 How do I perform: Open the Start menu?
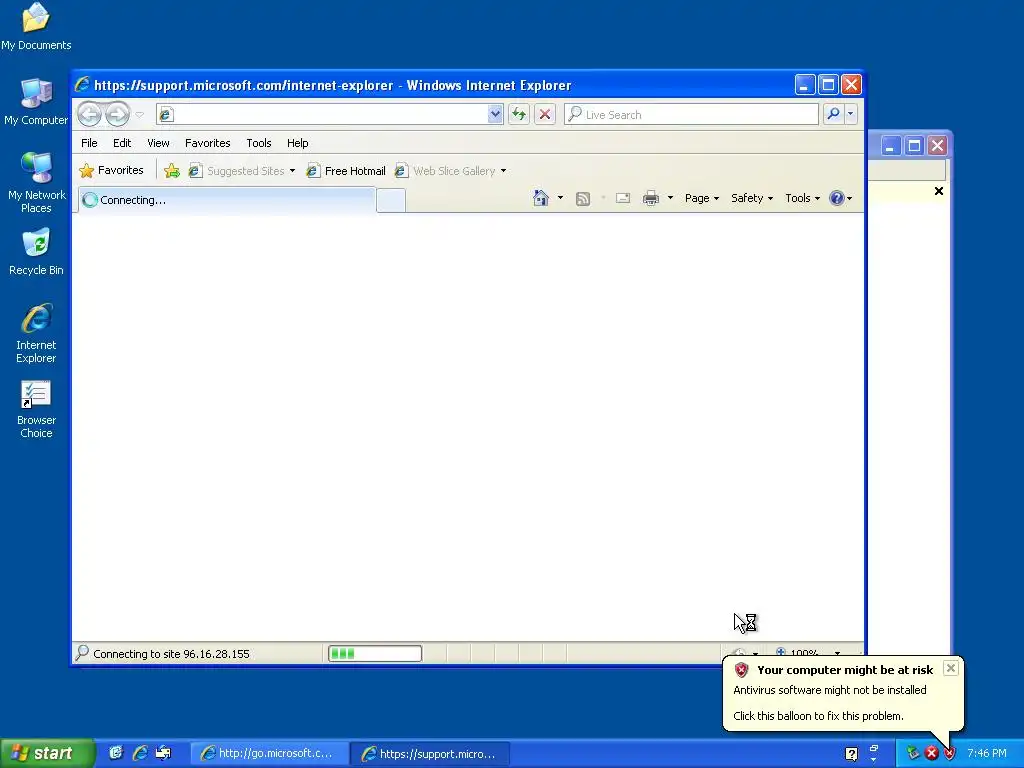pos(47,754)
